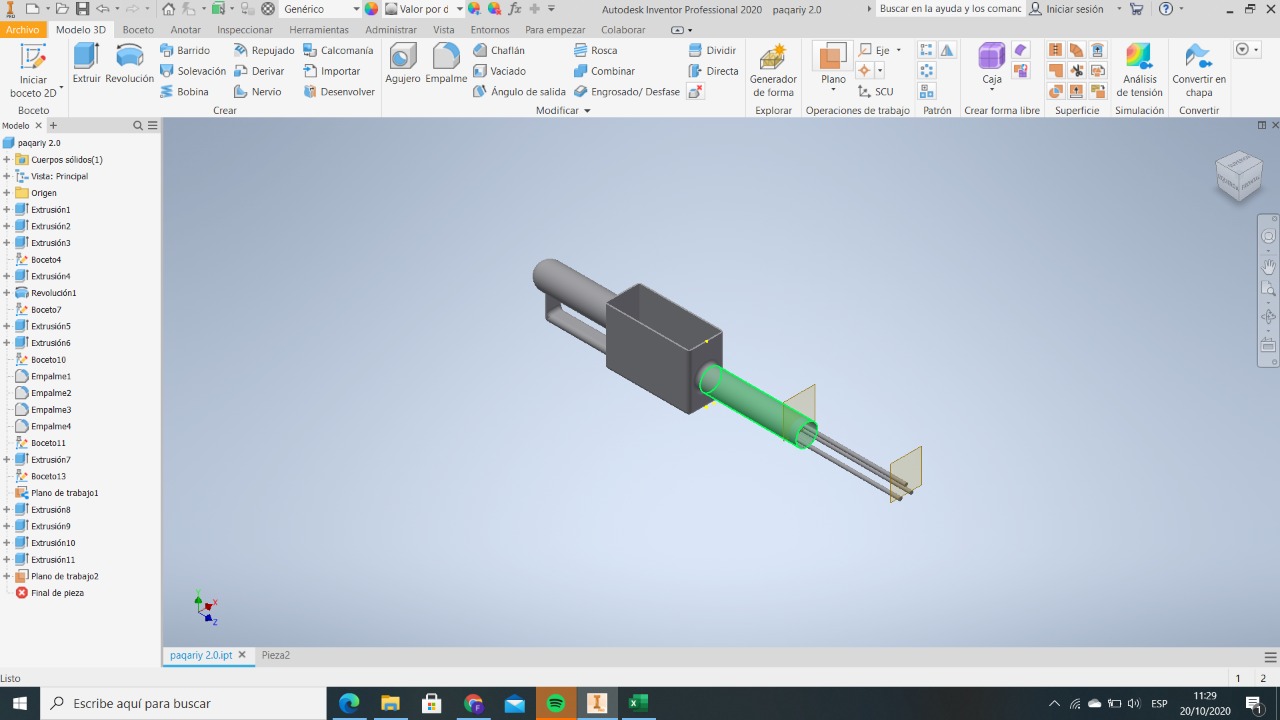Choose the Solevación loft tool

[x=193, y=71]
